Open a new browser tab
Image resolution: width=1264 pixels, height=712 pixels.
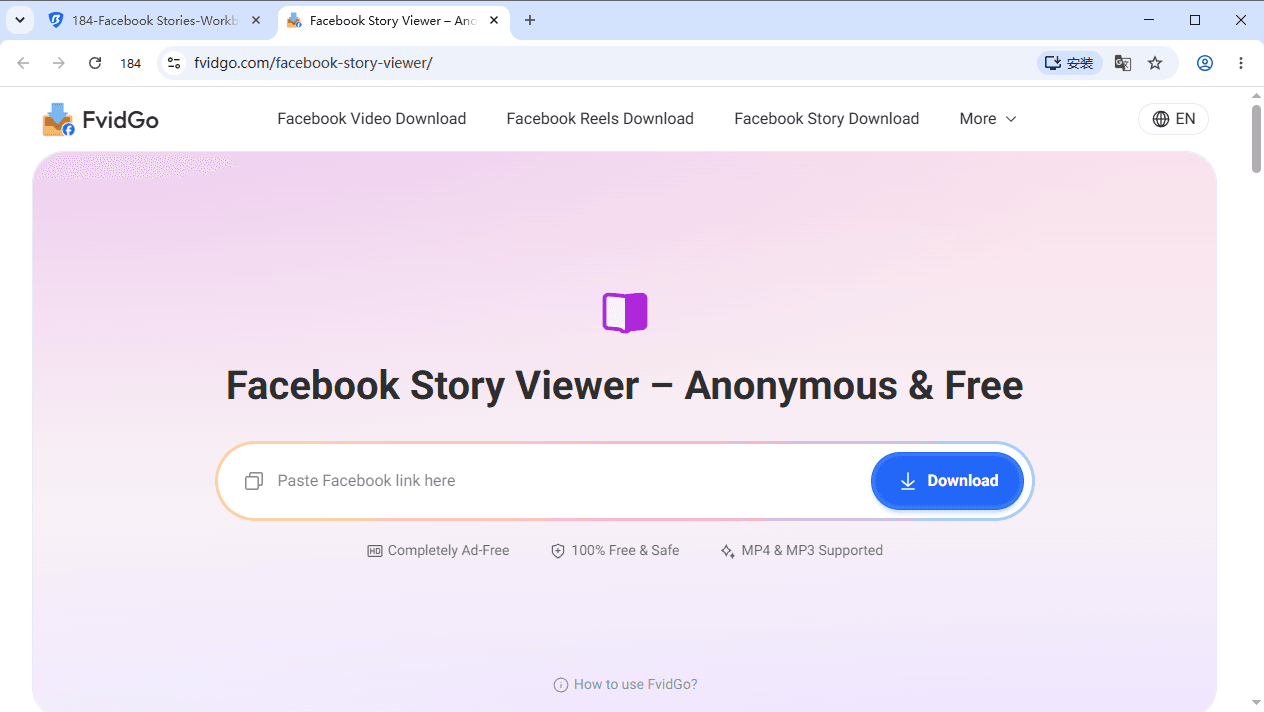530,20
